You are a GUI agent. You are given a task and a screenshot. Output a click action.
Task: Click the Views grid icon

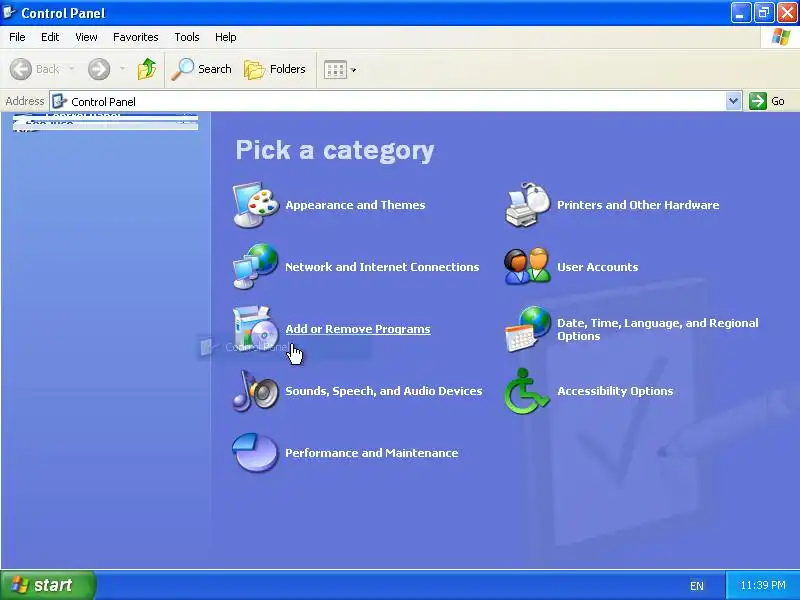coord(335,69)
